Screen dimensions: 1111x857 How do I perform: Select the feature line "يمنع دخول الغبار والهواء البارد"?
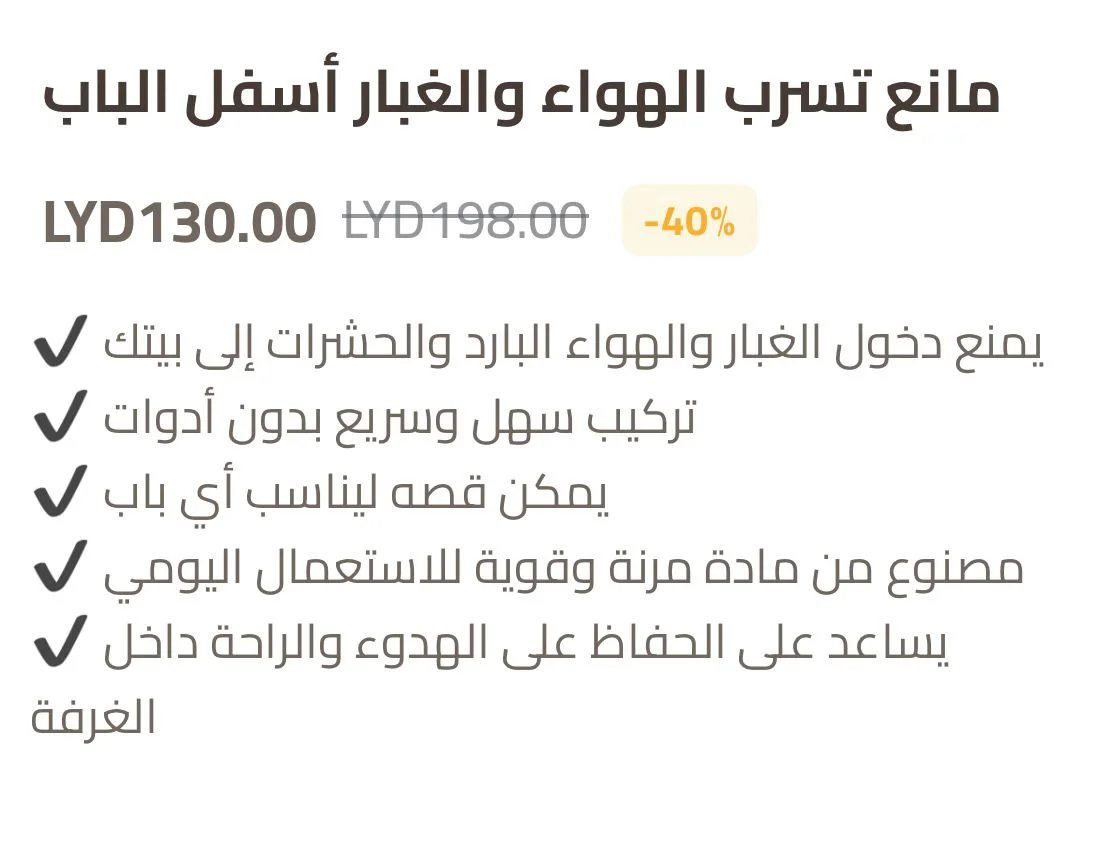coord(575,346)
